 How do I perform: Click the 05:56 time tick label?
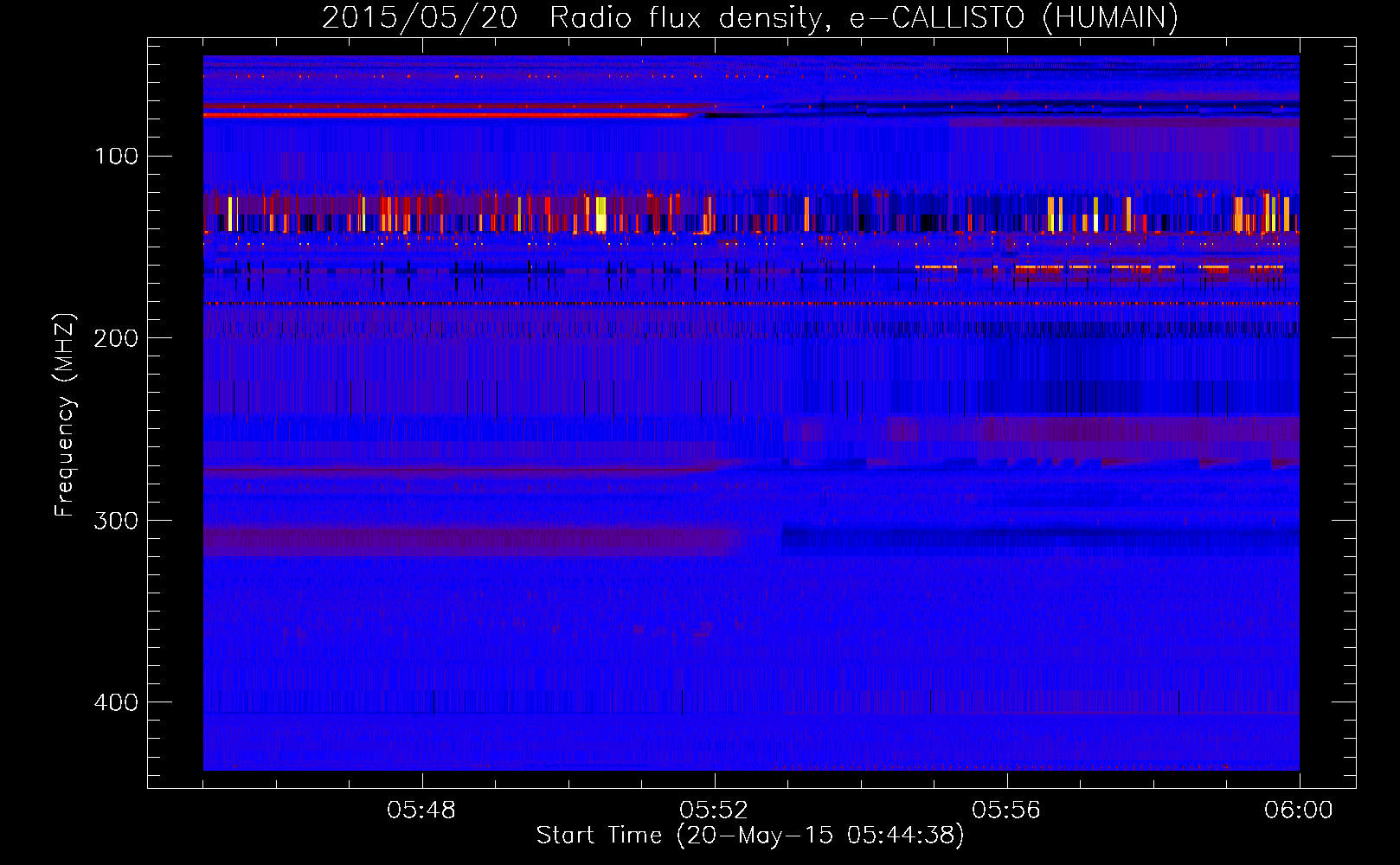1006,811
